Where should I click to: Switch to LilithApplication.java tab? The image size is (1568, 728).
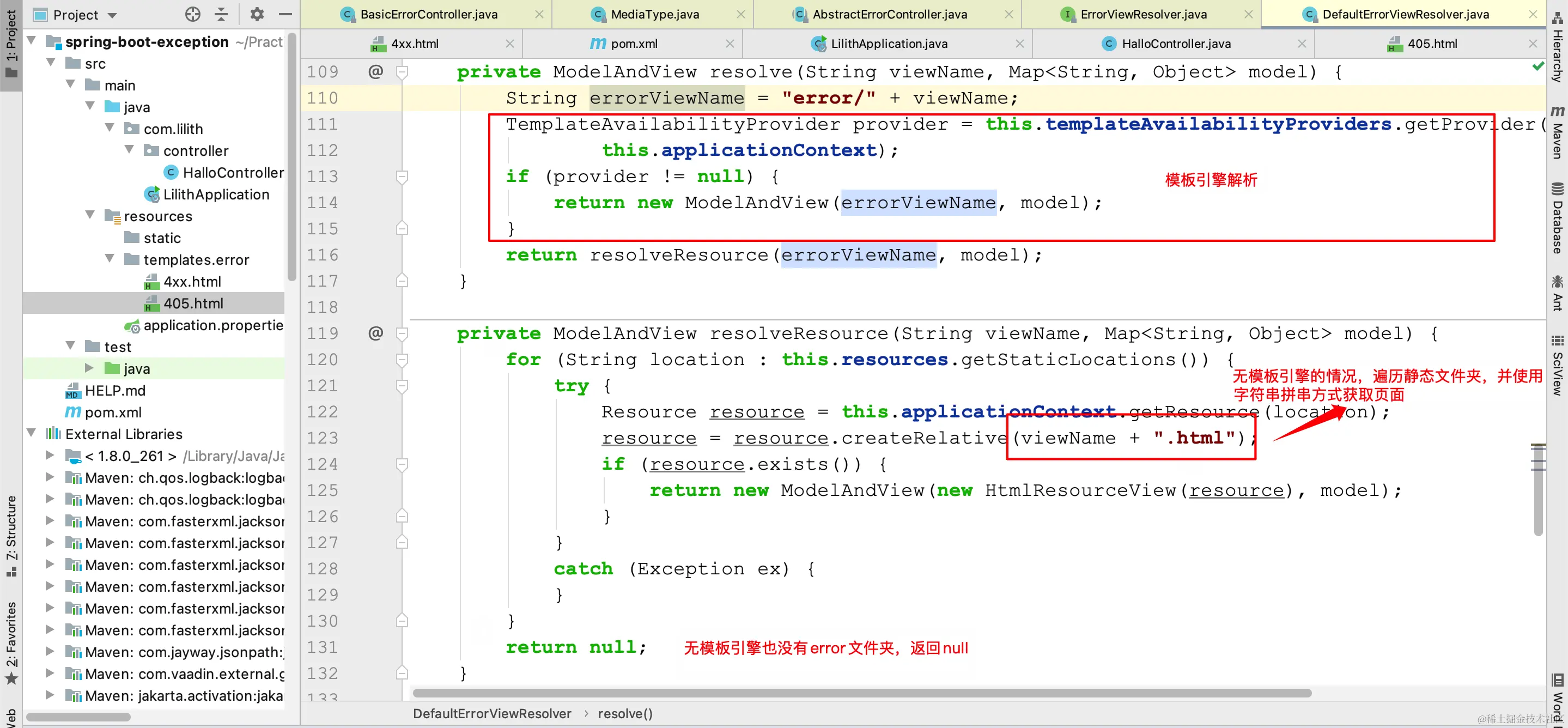[x=889, y=44]
